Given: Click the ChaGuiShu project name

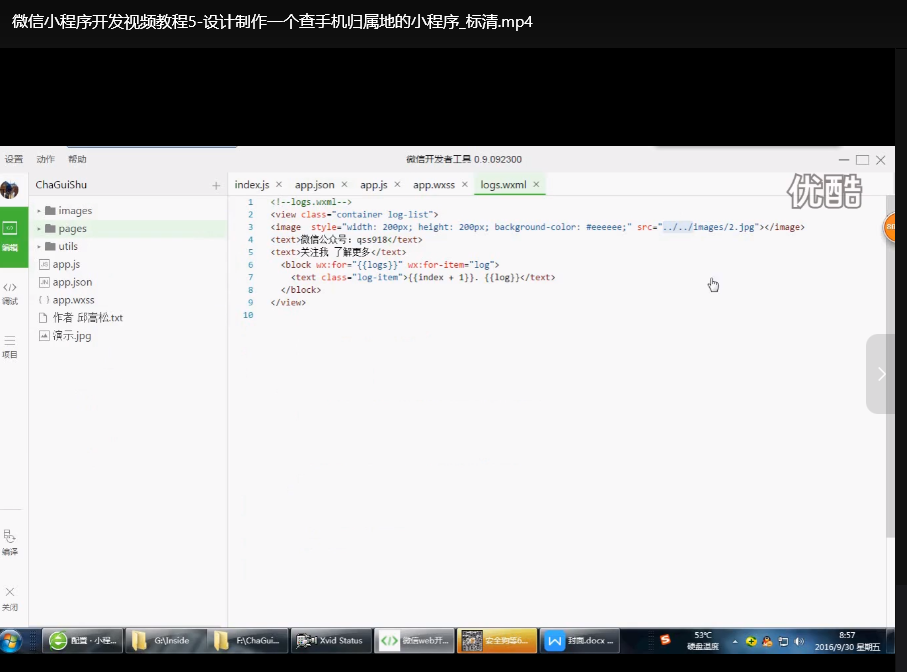Looking at the screenshot, I should point(61,184).
